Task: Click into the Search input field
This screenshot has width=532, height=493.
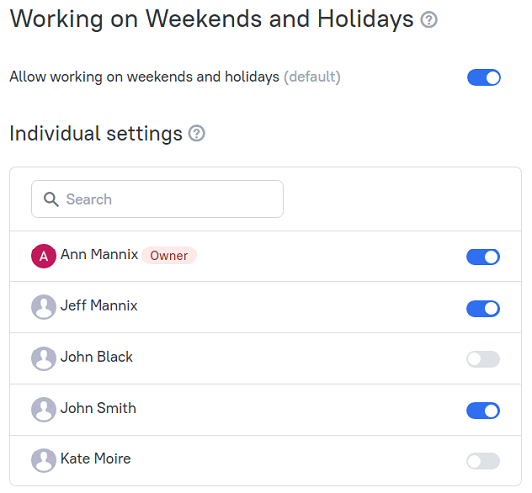Action: tap(157, 199)
